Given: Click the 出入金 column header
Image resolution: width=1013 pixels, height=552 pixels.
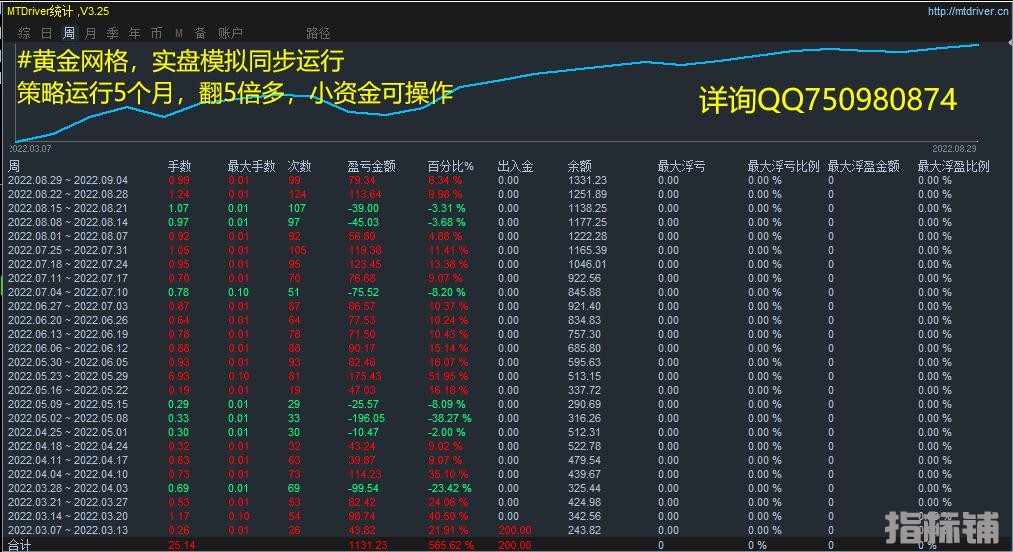Looking at the screenshot, I should point(516,166).
